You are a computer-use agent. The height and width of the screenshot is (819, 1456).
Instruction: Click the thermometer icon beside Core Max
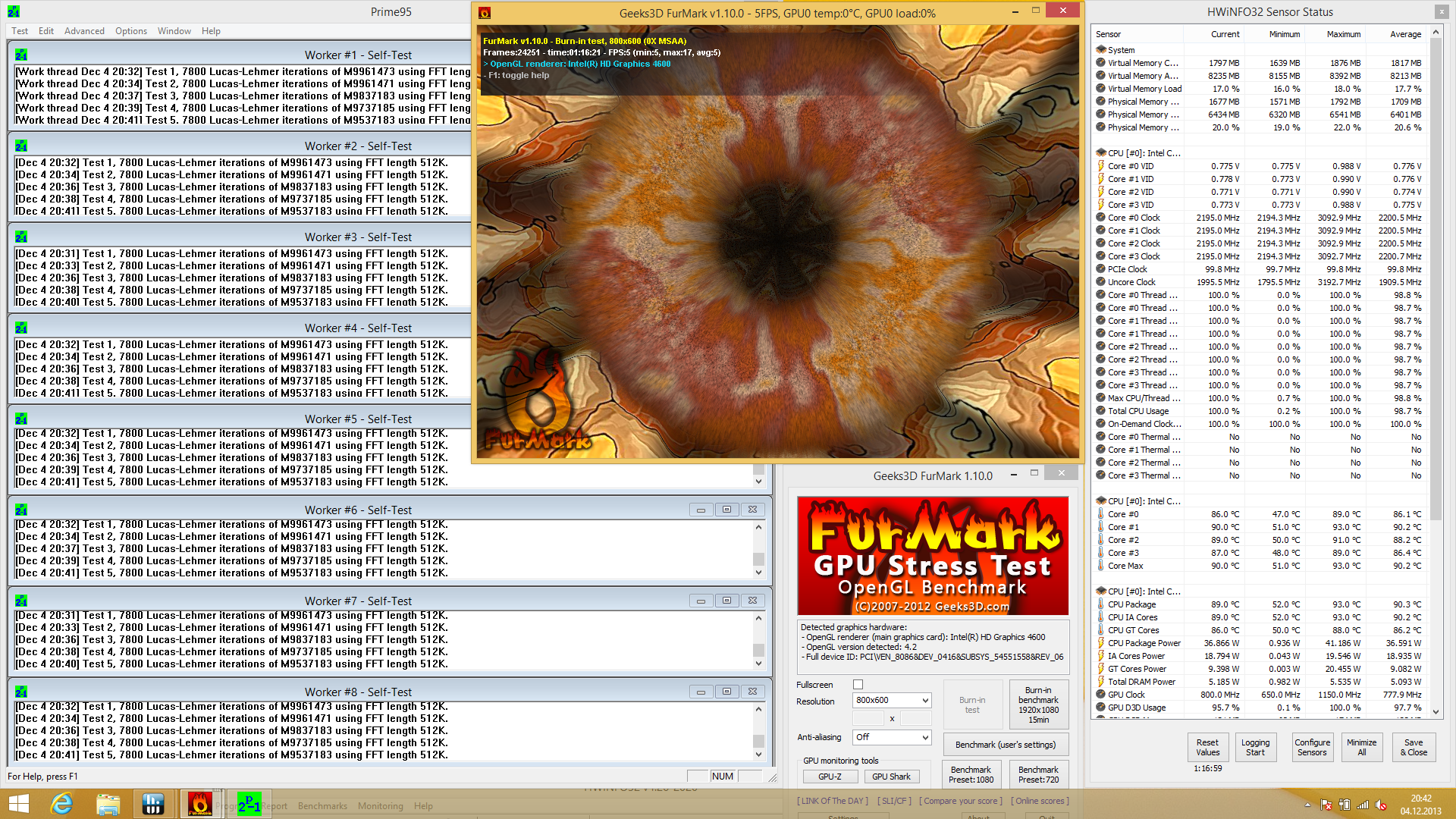click(1101, 566)
